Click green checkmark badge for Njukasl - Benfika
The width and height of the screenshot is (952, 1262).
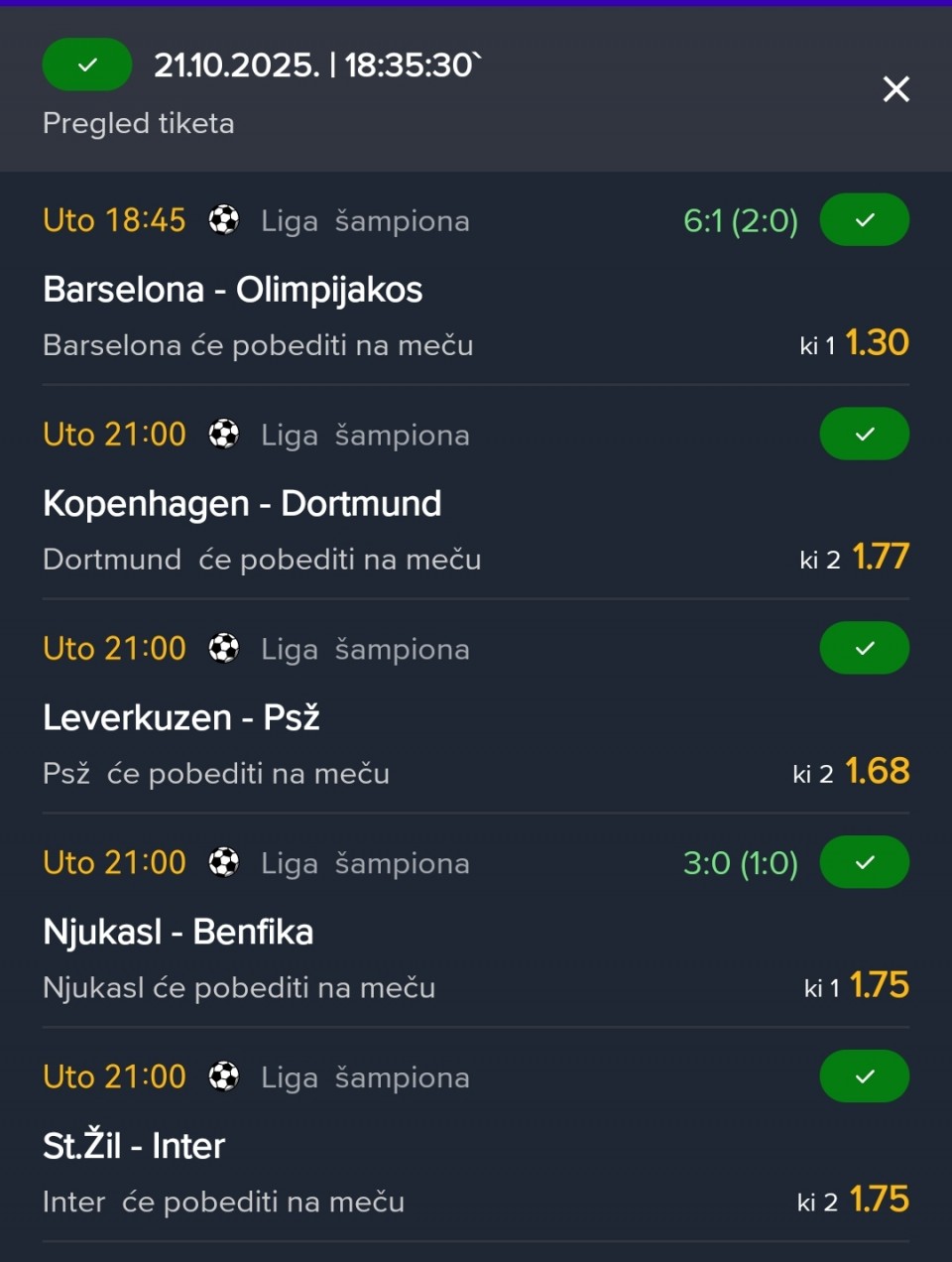(864, 862)
